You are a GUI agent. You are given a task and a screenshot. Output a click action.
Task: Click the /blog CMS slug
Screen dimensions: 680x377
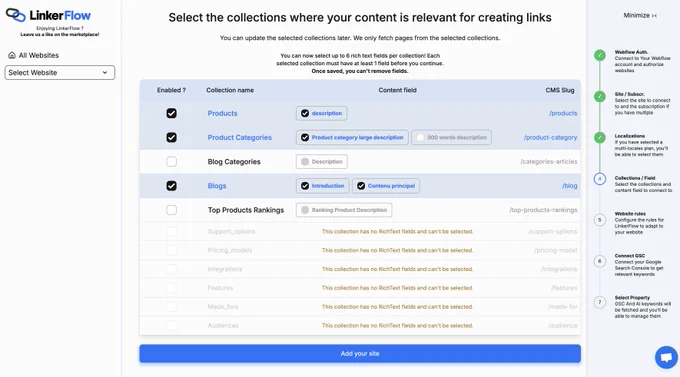(x=569, y=186)
